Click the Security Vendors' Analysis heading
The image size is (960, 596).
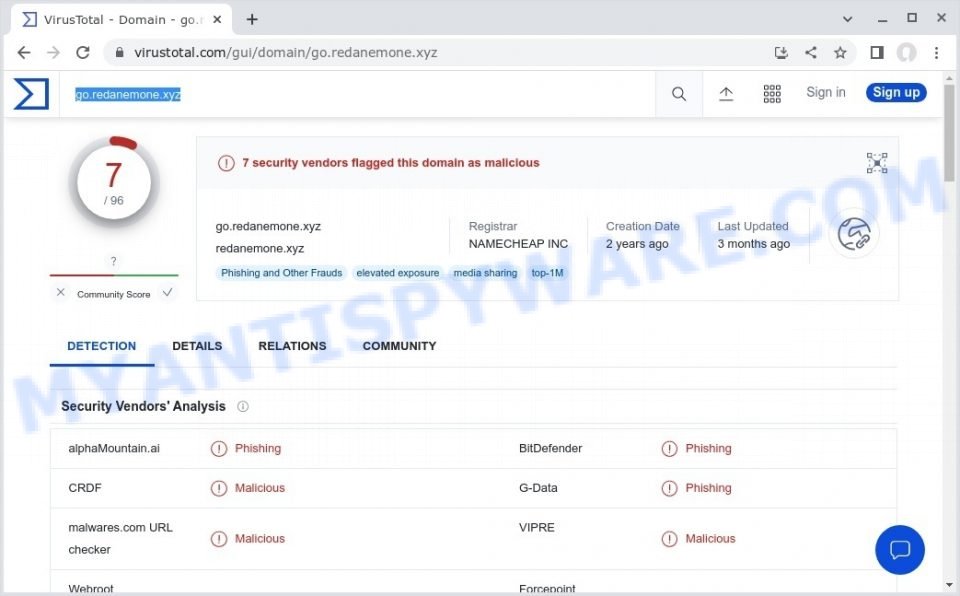click(143, 406)
